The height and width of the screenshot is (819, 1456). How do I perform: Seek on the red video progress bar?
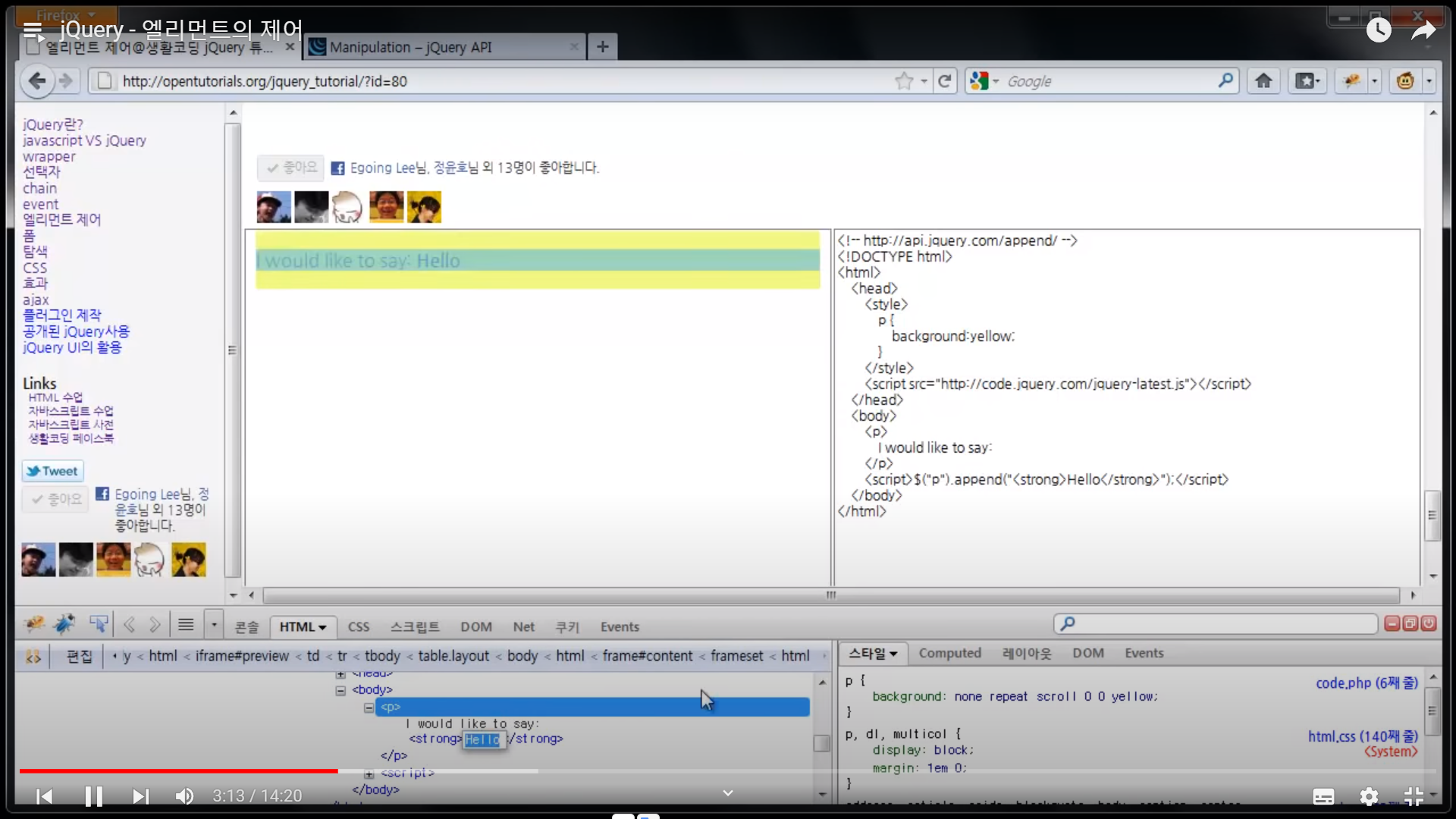[x=178, y=770]
